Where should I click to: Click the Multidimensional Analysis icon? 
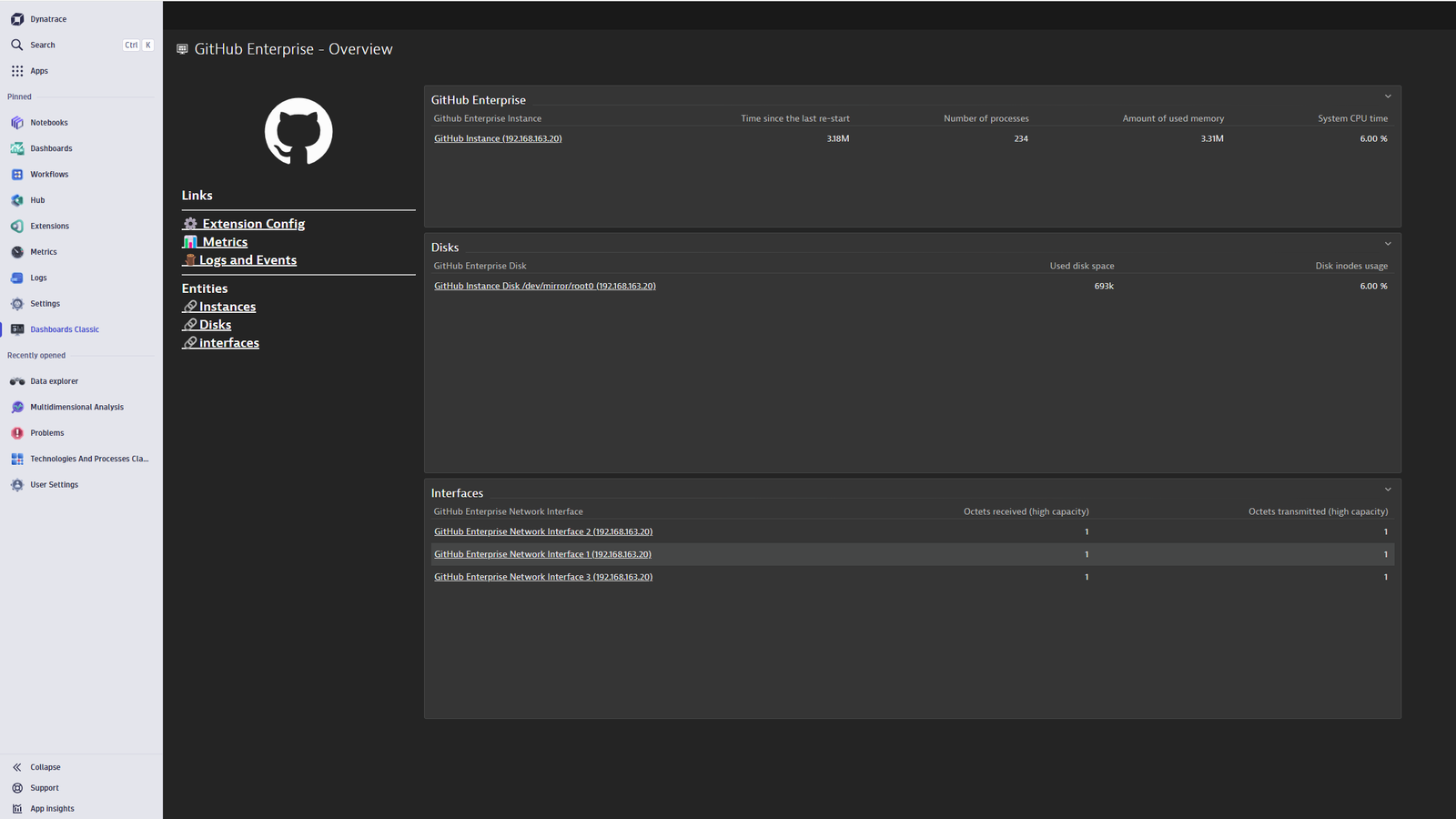17,408
